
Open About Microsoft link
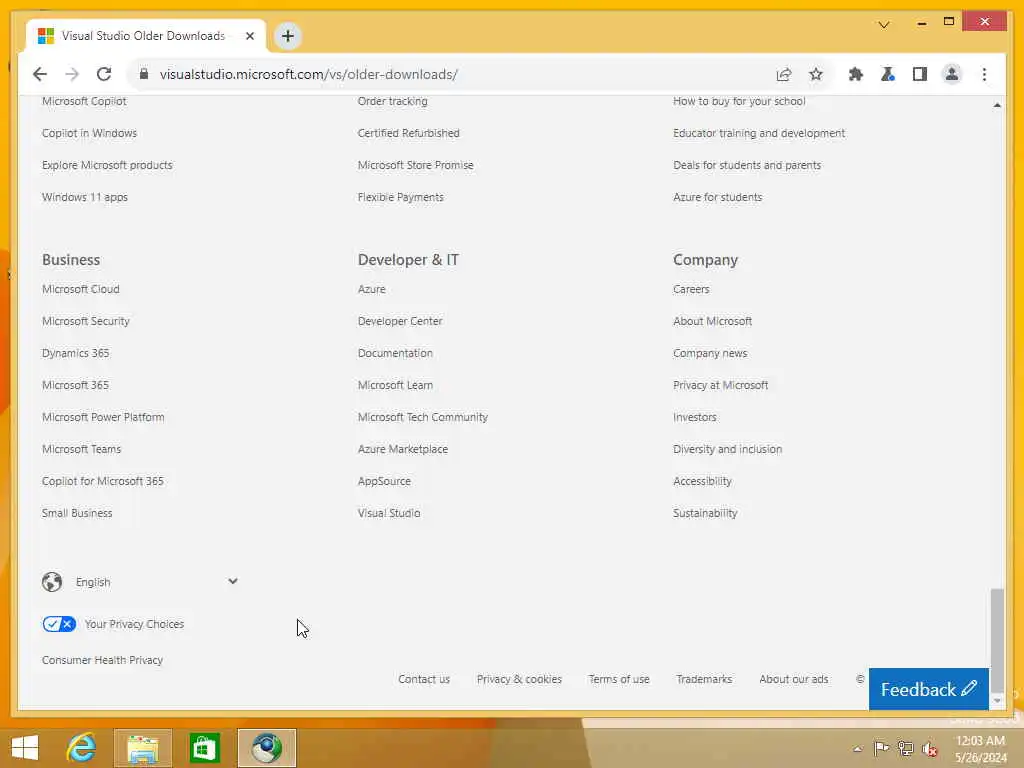pyautogui.click(x=712, y=321)
